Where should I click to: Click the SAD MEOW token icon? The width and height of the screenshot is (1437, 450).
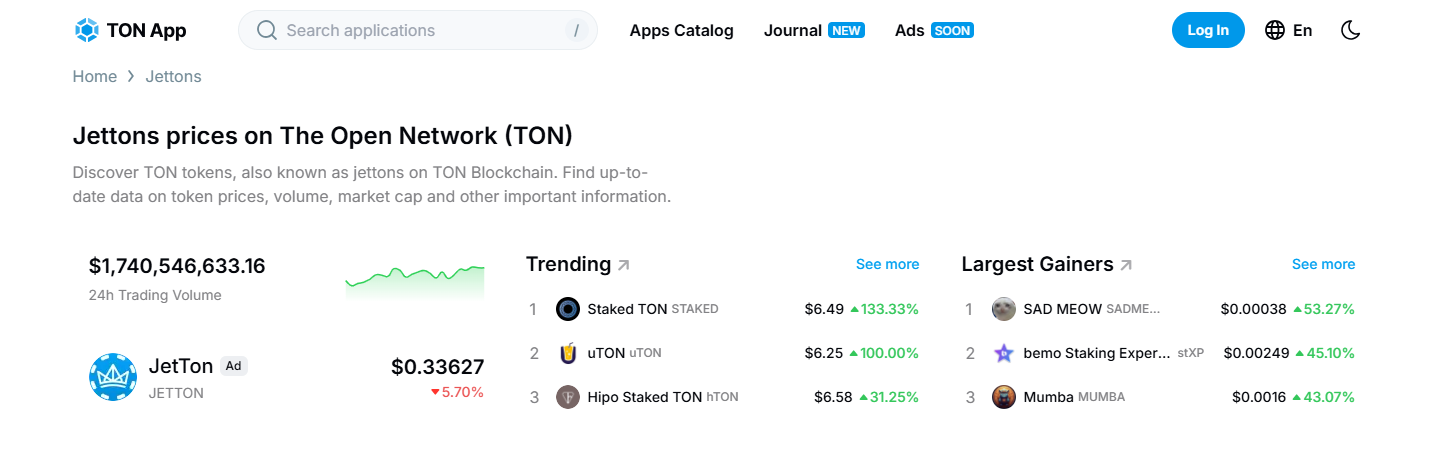pyautogui.click(x=1004, y=309)
